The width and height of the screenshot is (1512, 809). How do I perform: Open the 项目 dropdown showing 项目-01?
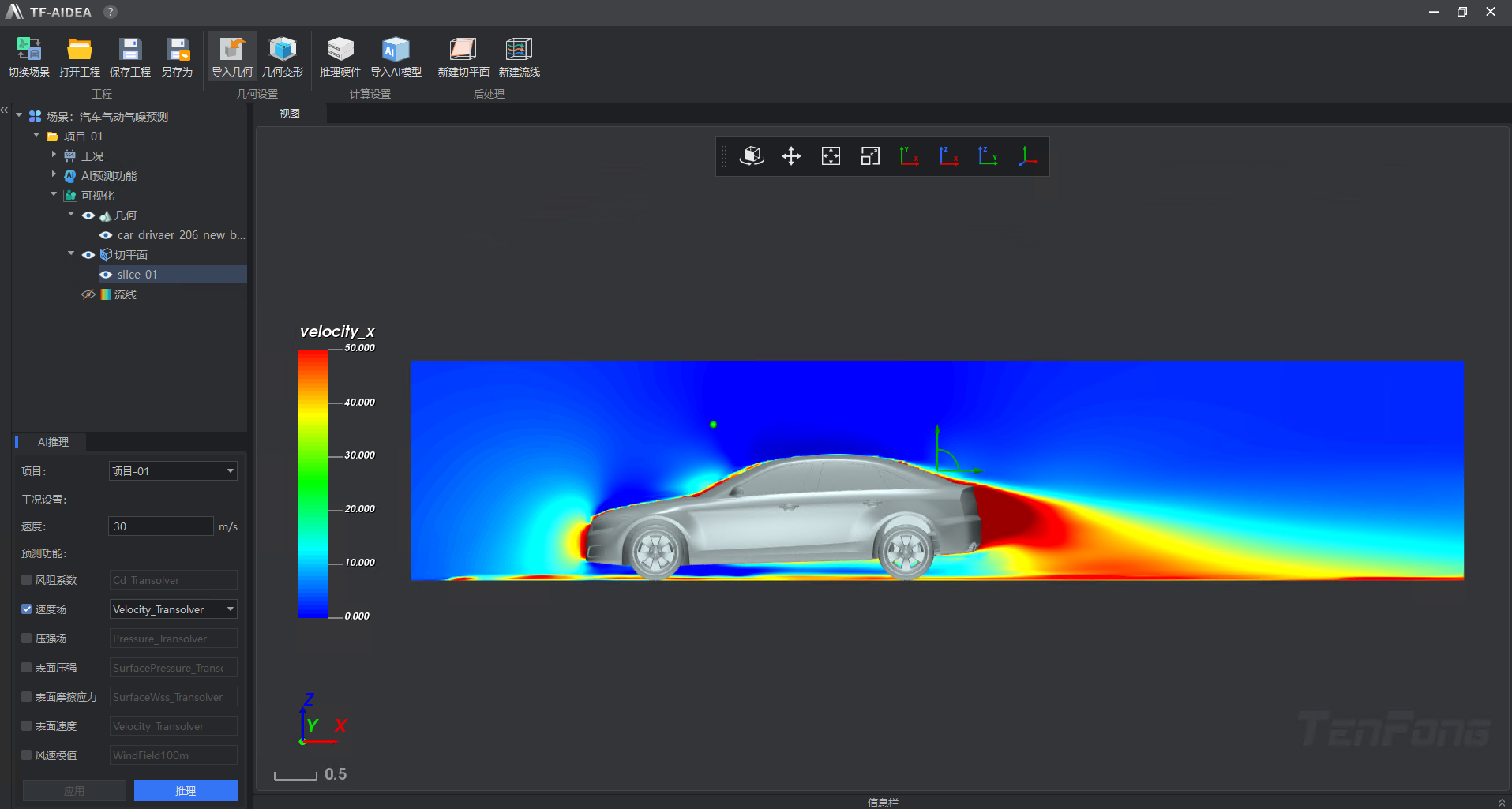tap(172, 471)
